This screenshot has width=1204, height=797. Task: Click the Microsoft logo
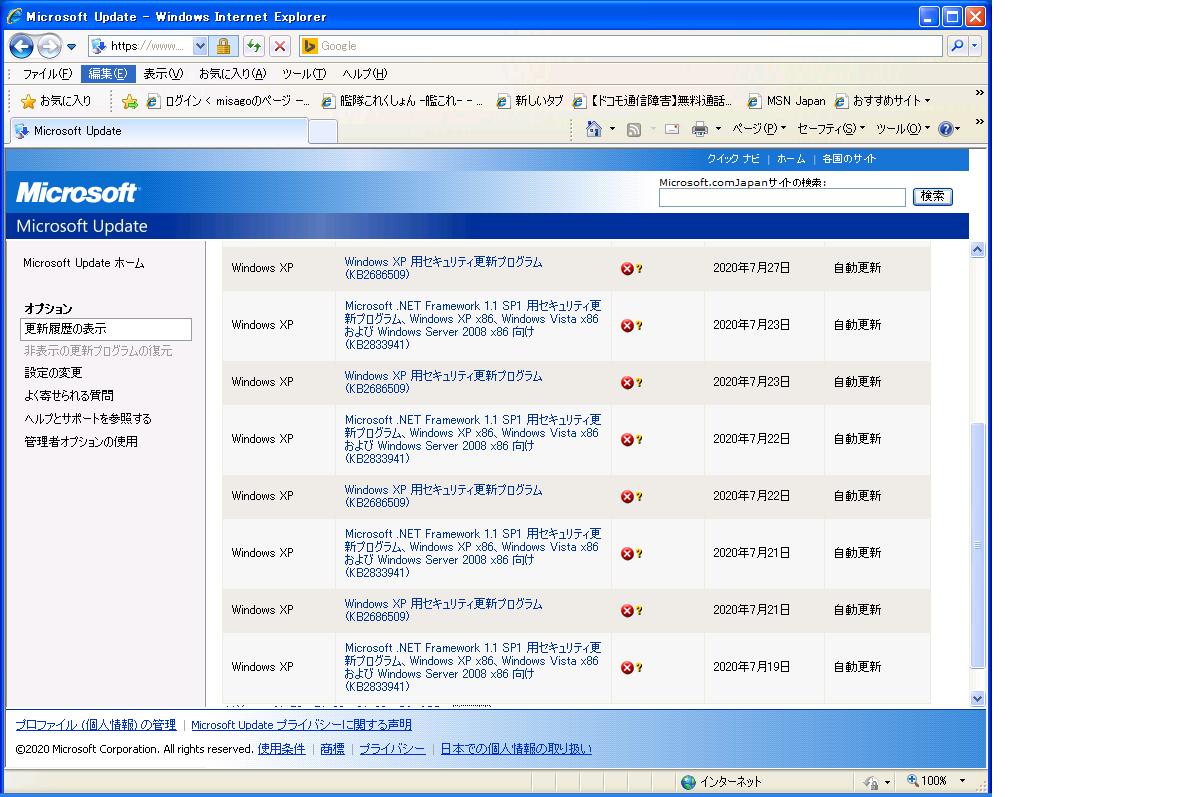[77, 192]
